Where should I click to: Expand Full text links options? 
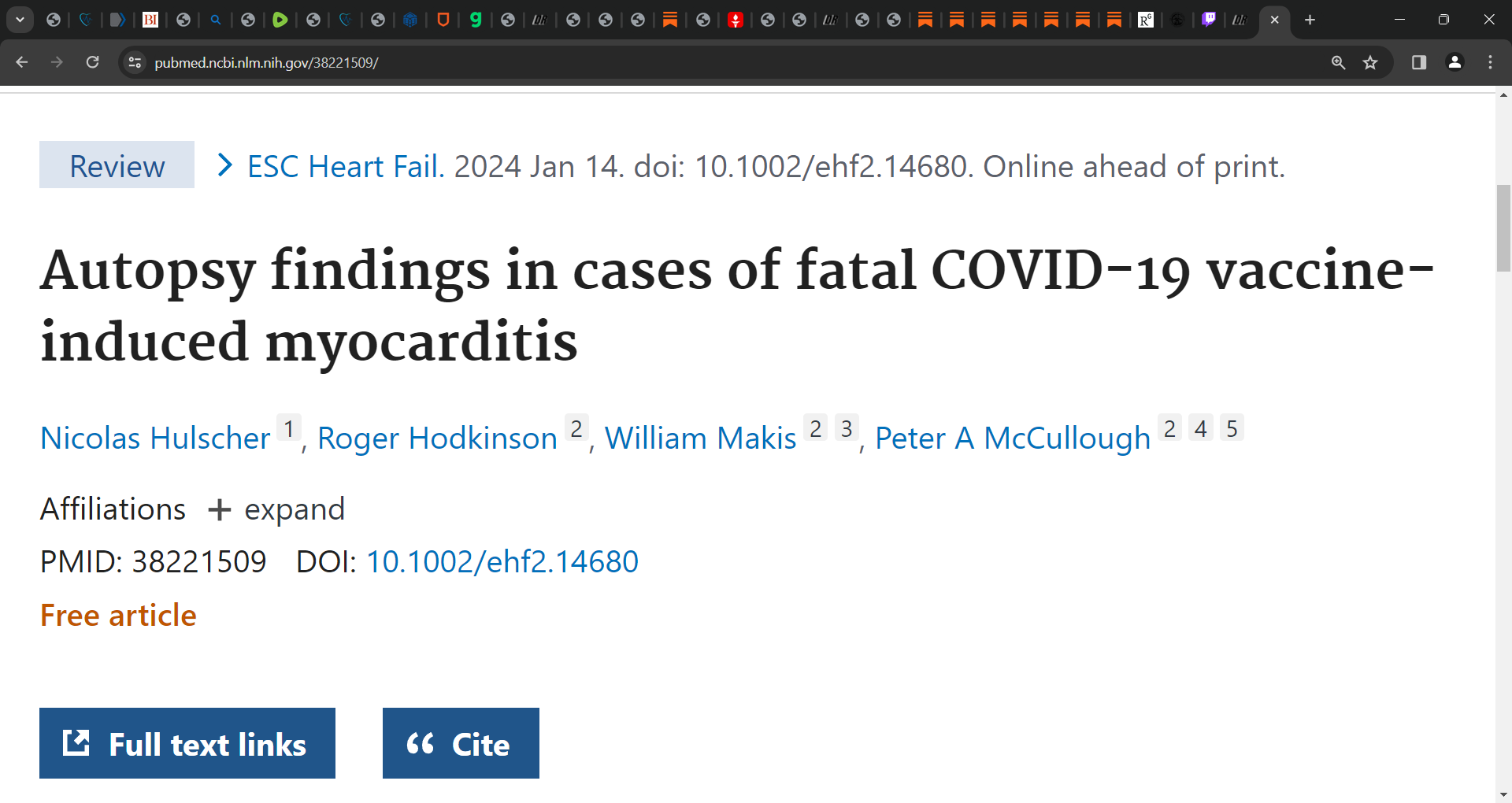pyautogui.click(x=187, y=742)
